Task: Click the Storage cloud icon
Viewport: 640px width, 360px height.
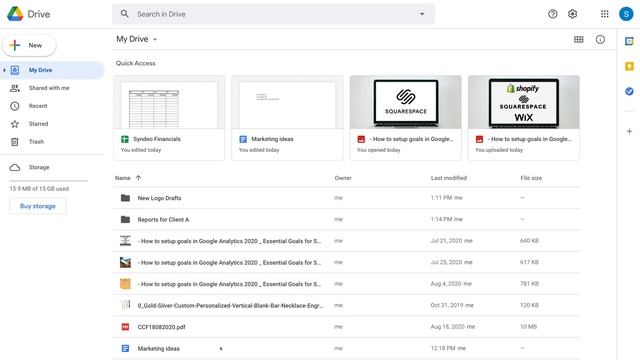Action: click(x=15, y=167)
